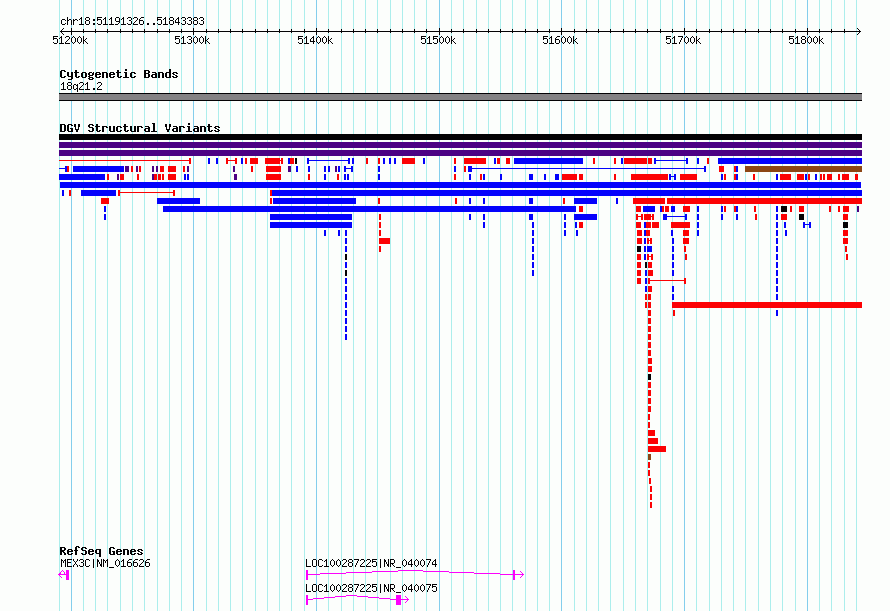Click the 18q21.2 band label
Viewport: 890px width, 611px height.
pos(81,86)
